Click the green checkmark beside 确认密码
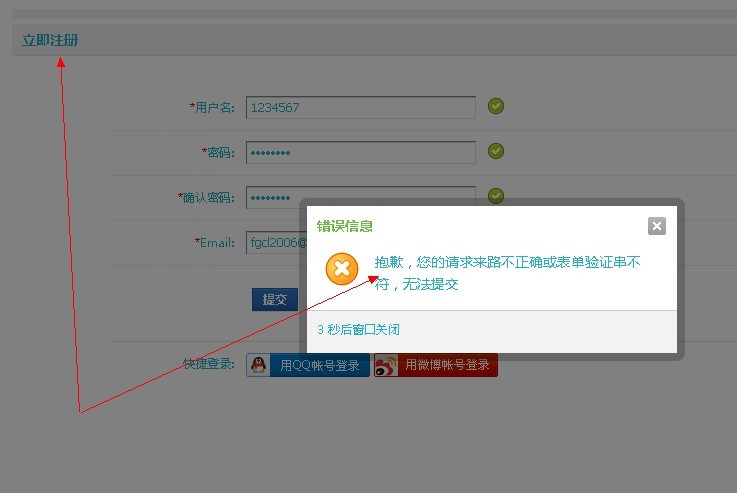The image size is (737, 493). (495, 195)
